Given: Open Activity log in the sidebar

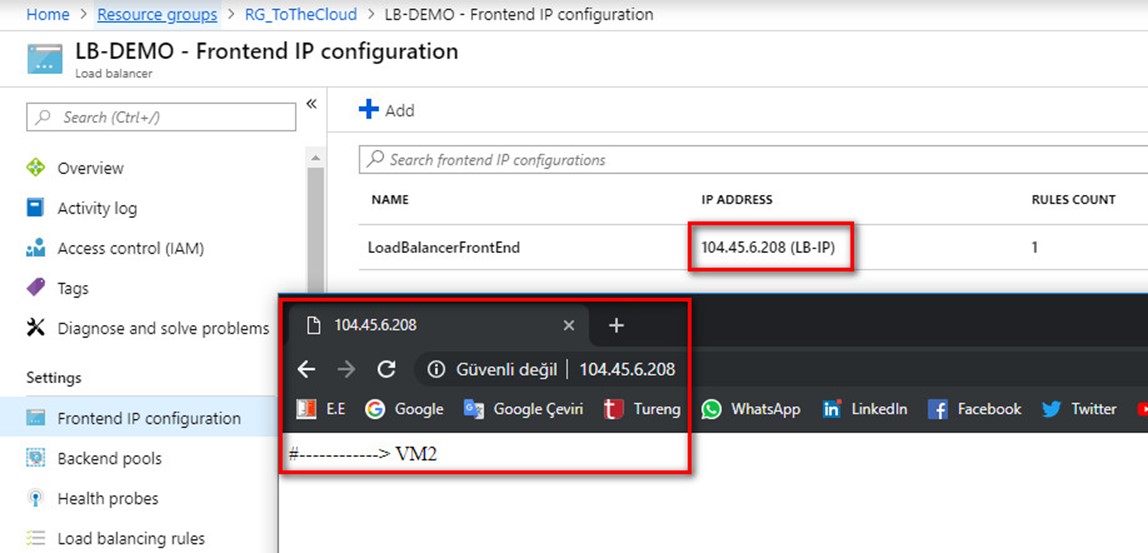Looking at the screenshot, I should coord(97,208).
